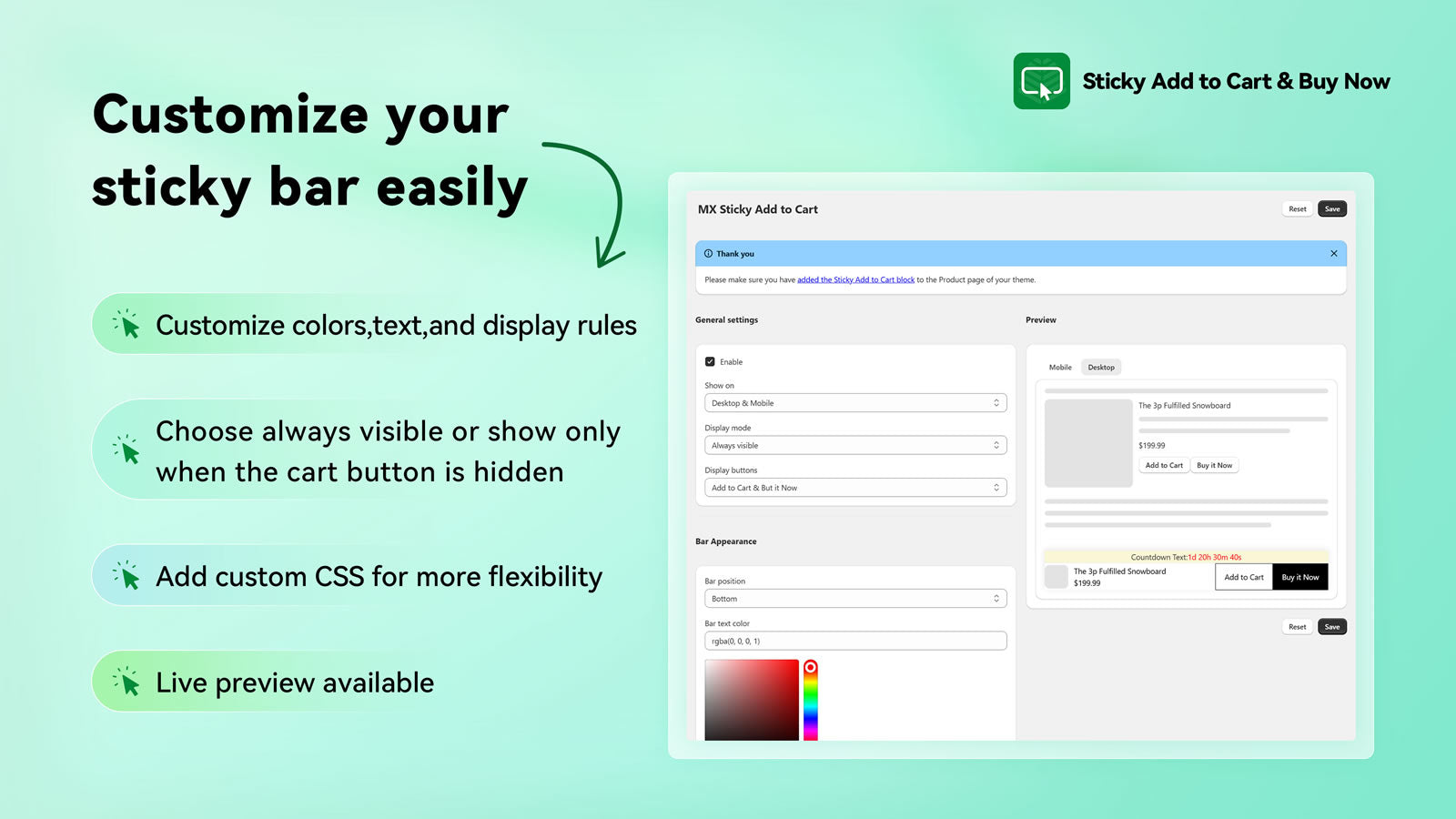Click the green Sticky Add to Cart app logo

(x=1041, y=81)
